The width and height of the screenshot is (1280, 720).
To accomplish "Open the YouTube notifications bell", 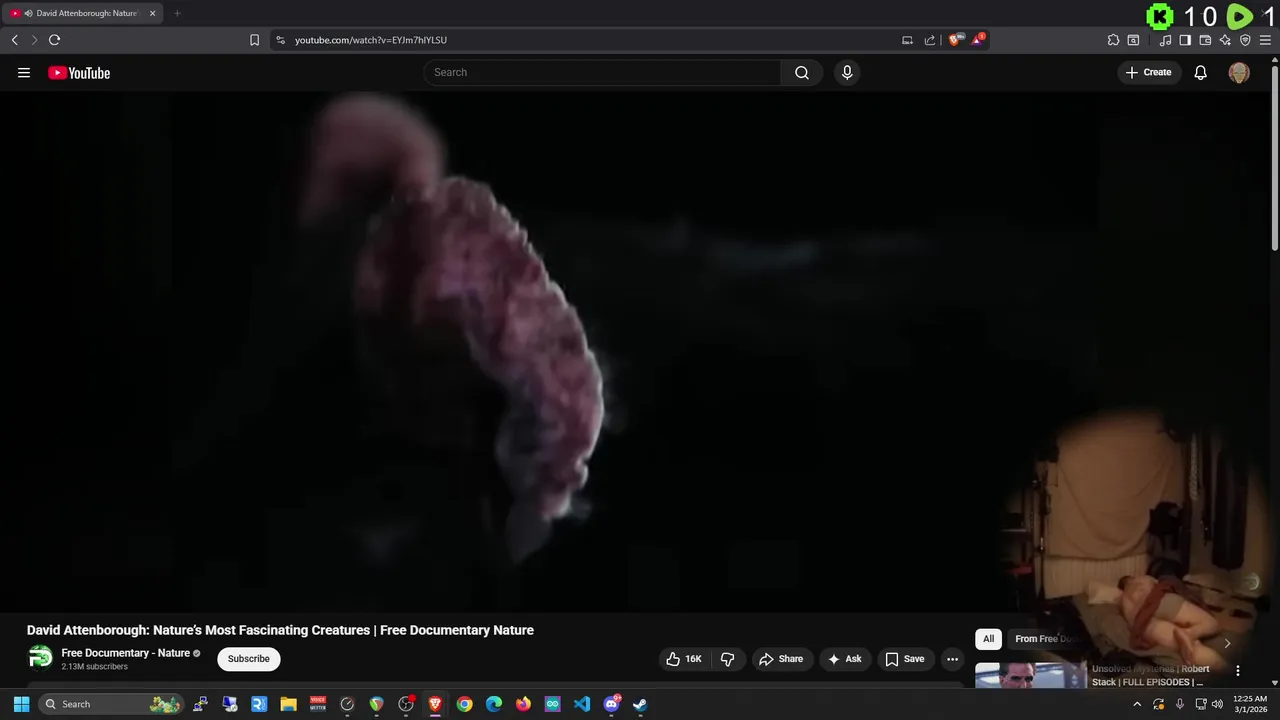I will click(x=1201, y=72).
